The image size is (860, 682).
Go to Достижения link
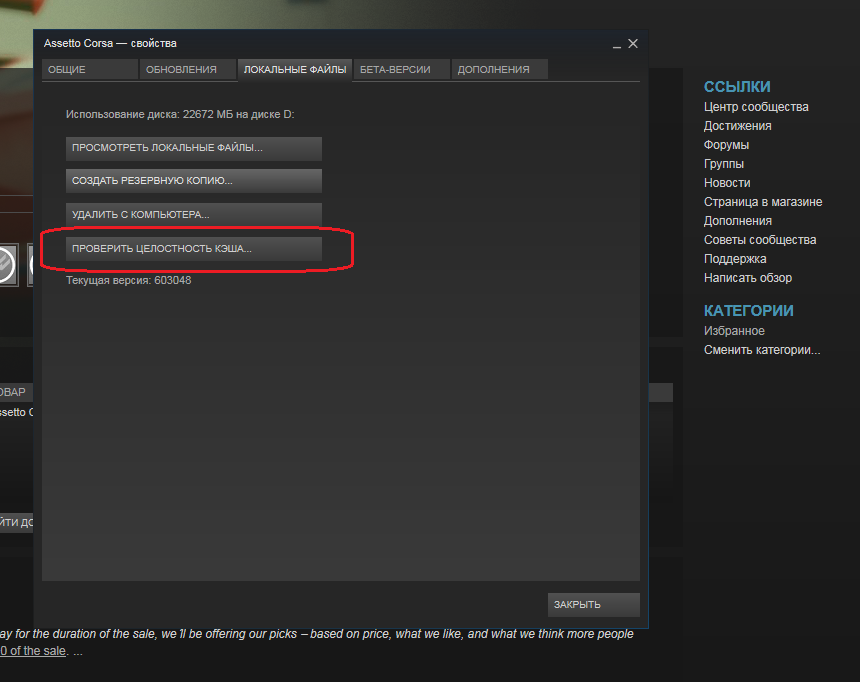[x=737, y=126]
